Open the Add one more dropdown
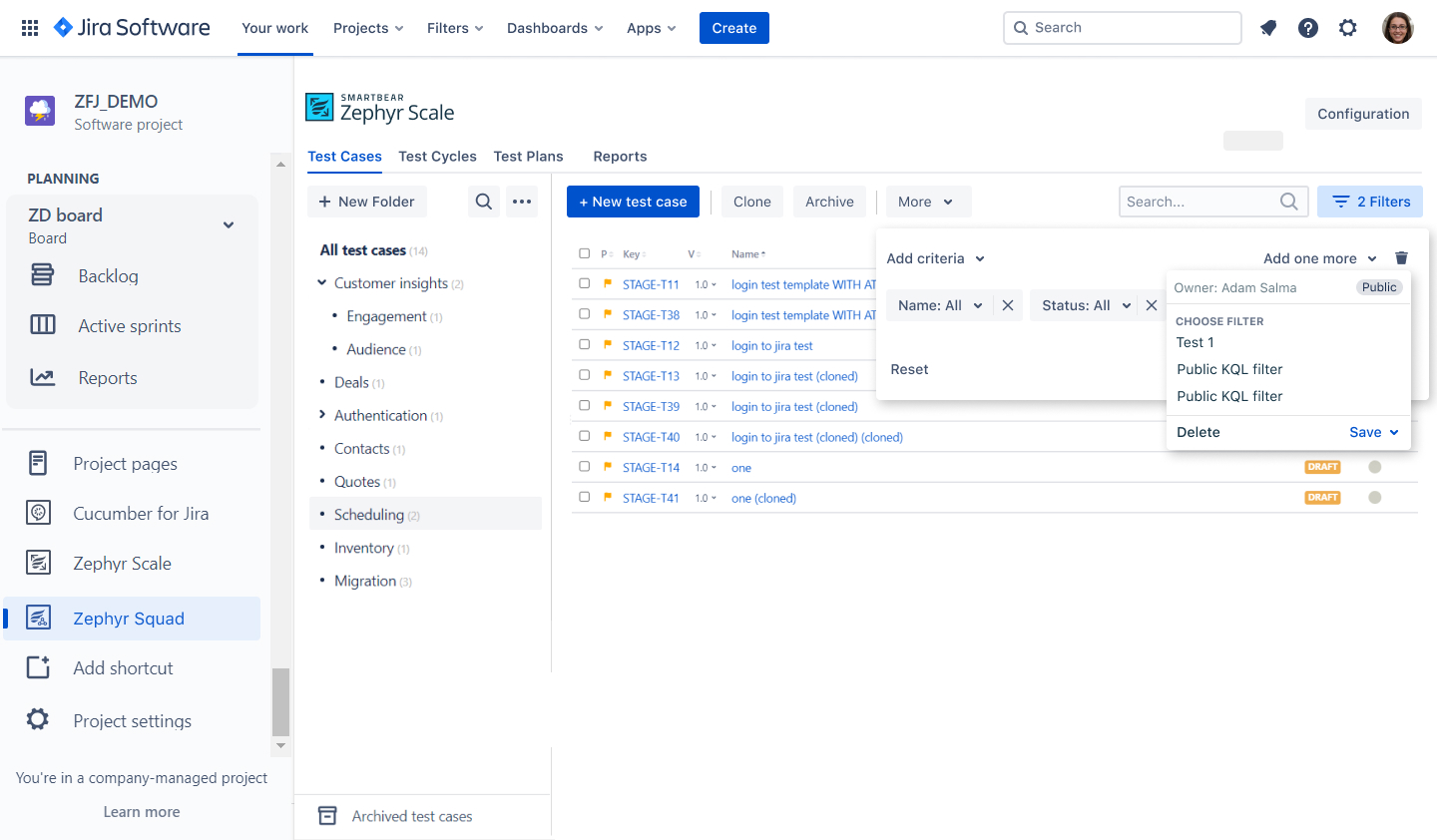This screenshot has height=840, width=1437. click(1320, 258)
